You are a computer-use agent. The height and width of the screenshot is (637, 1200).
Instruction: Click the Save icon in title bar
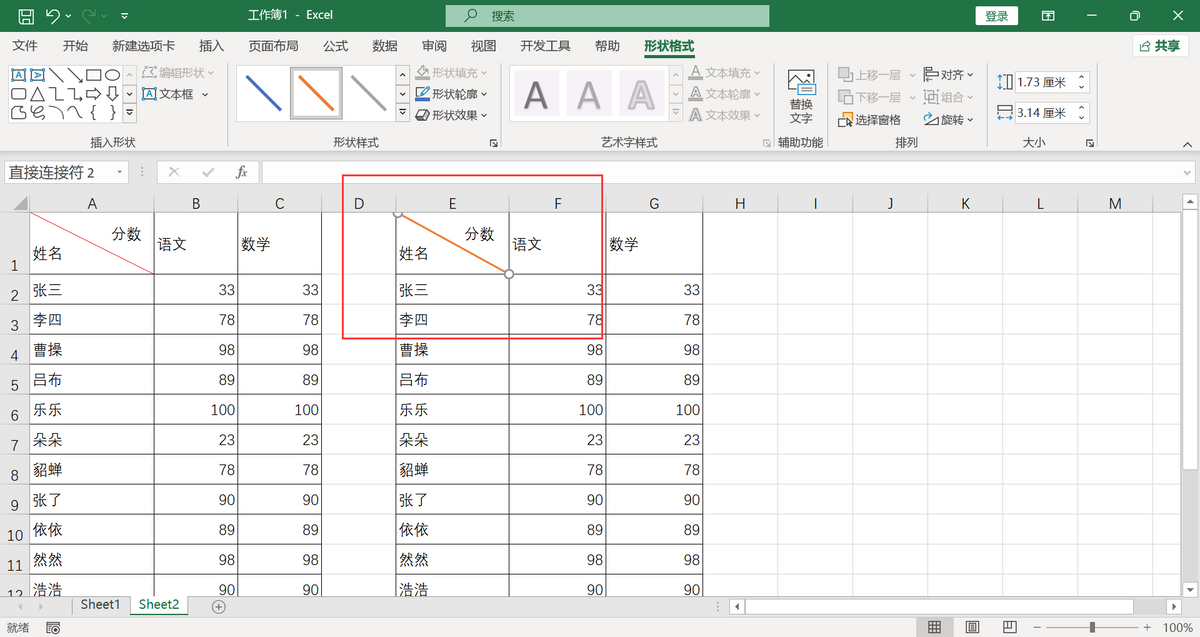point(26,16)
